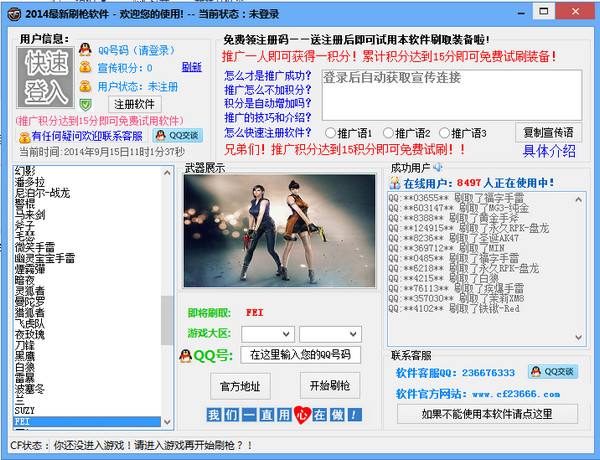Click the app icon in the title bar

point(15,14)
